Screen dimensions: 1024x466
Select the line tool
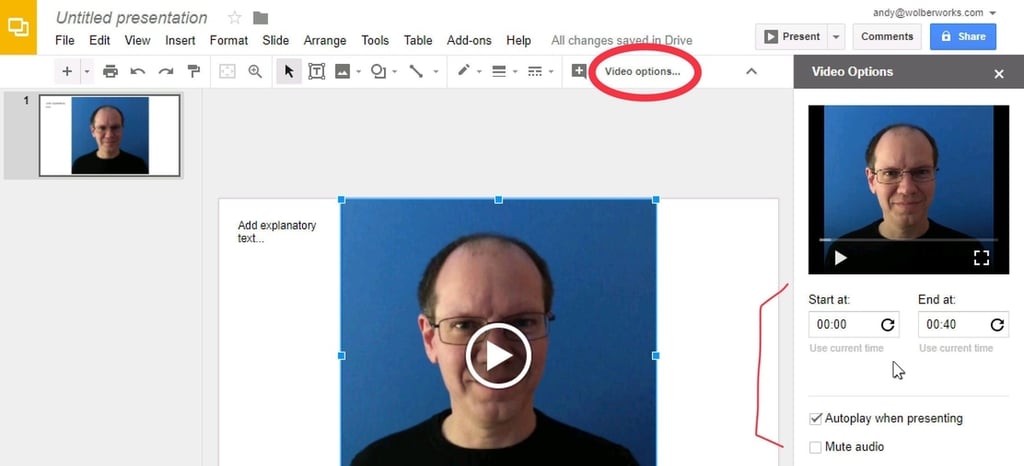tap(416, 71)
